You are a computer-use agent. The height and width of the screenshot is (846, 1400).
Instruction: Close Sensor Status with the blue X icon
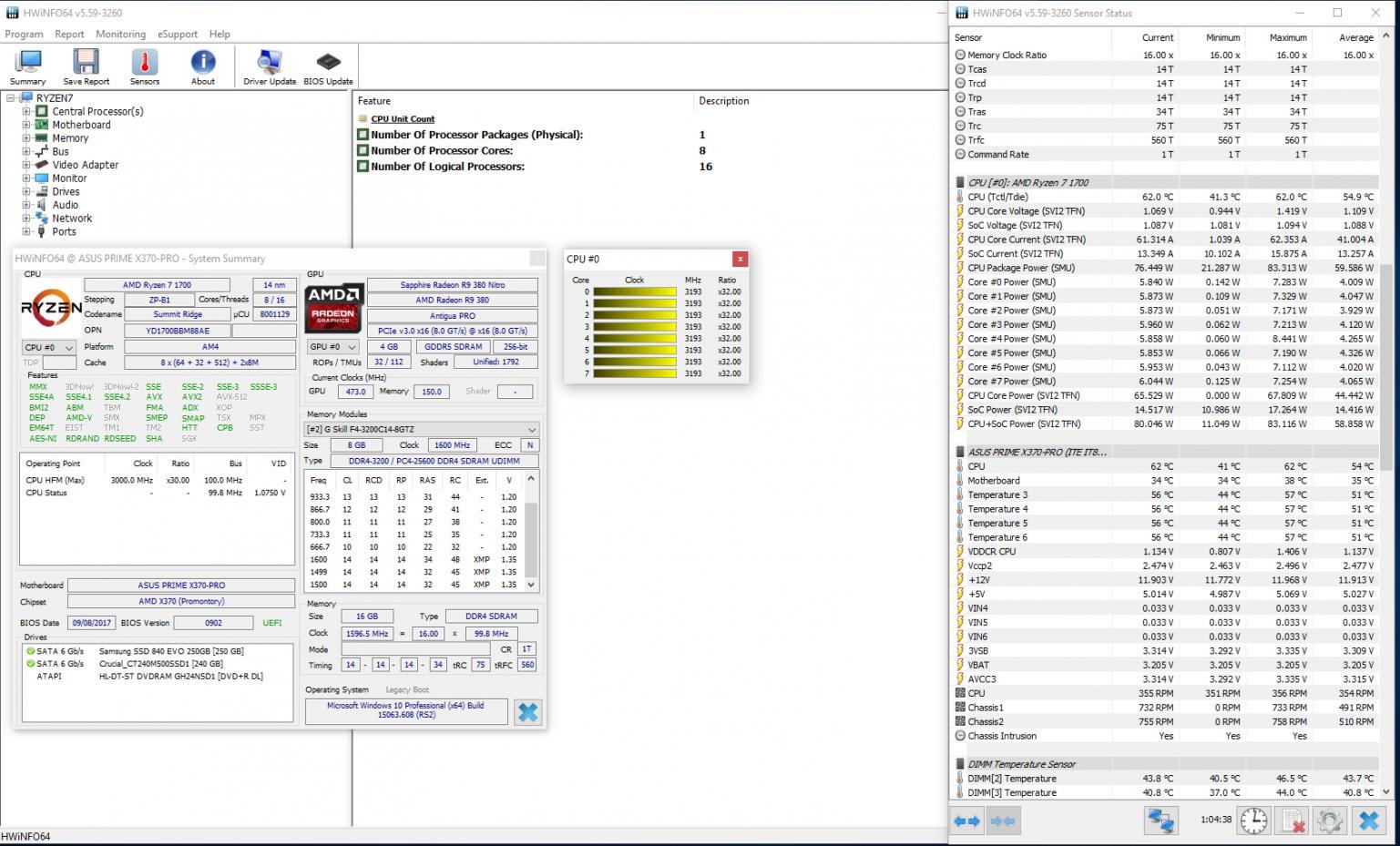tap(1368, 821)
